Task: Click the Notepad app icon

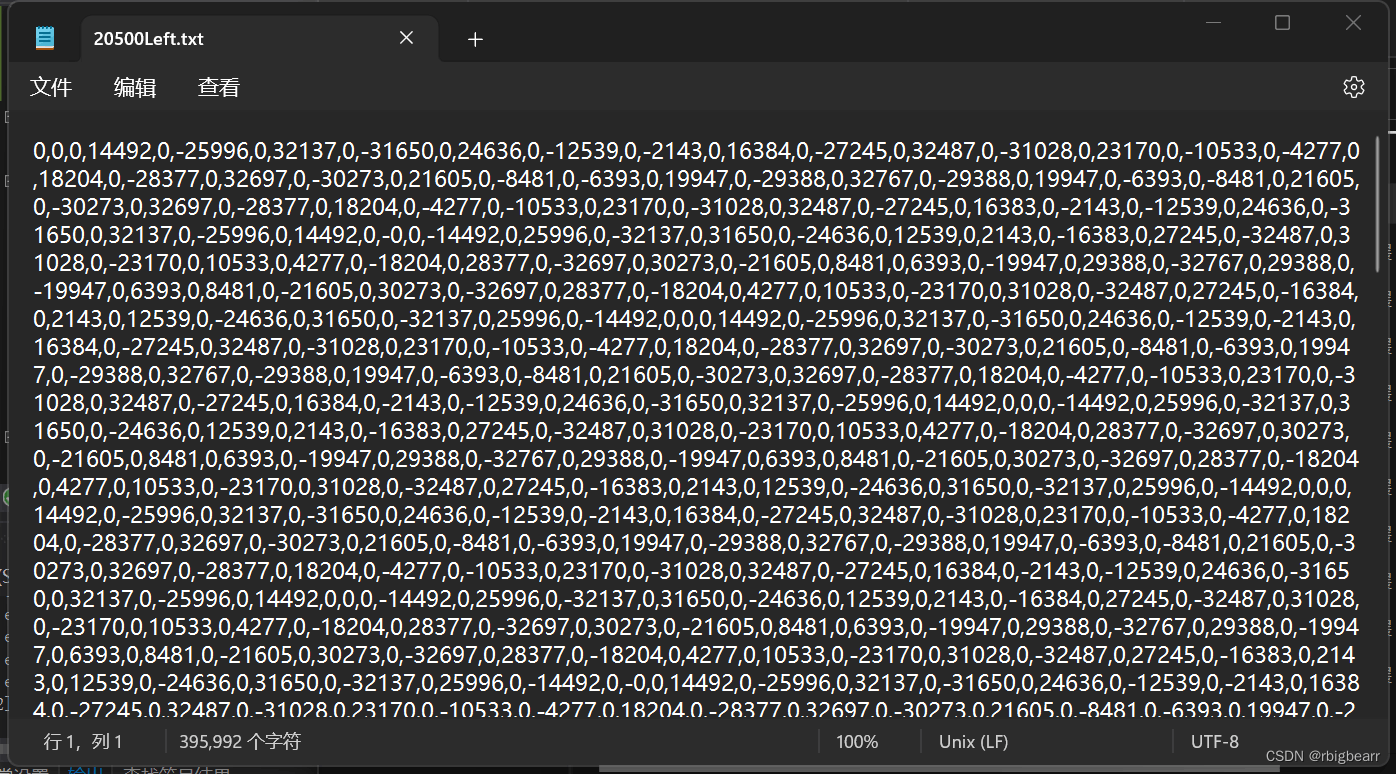Action: tap(45, 39)
